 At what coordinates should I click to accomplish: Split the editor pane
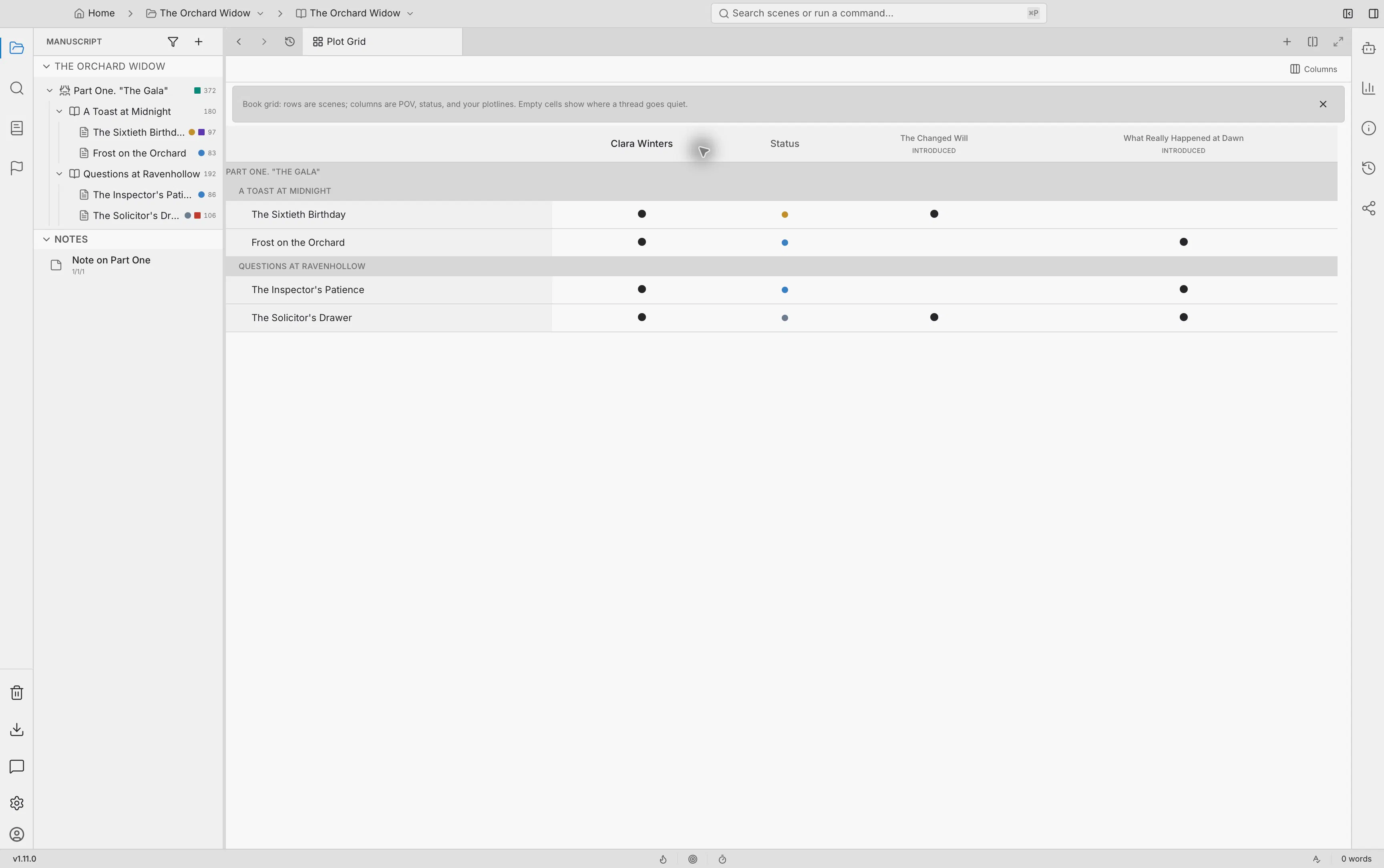tap(1312, 41)
